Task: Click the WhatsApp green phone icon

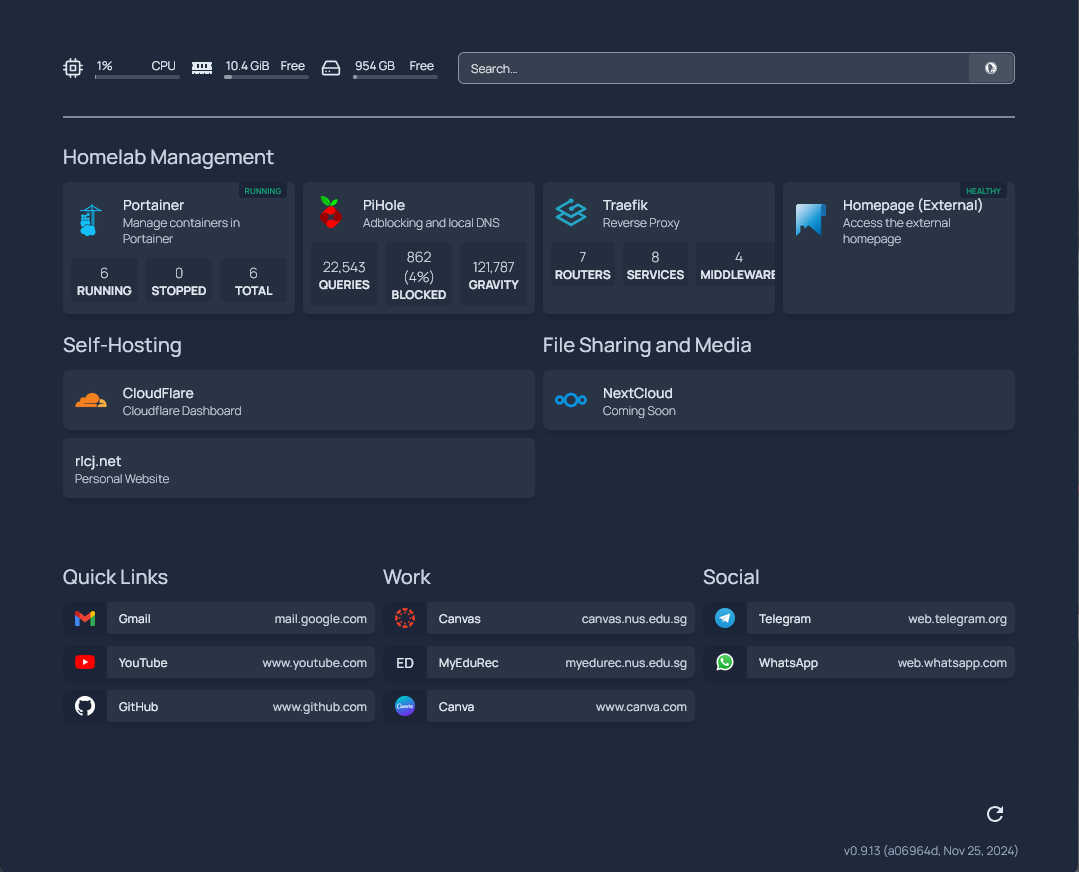Action: (725, 662)
